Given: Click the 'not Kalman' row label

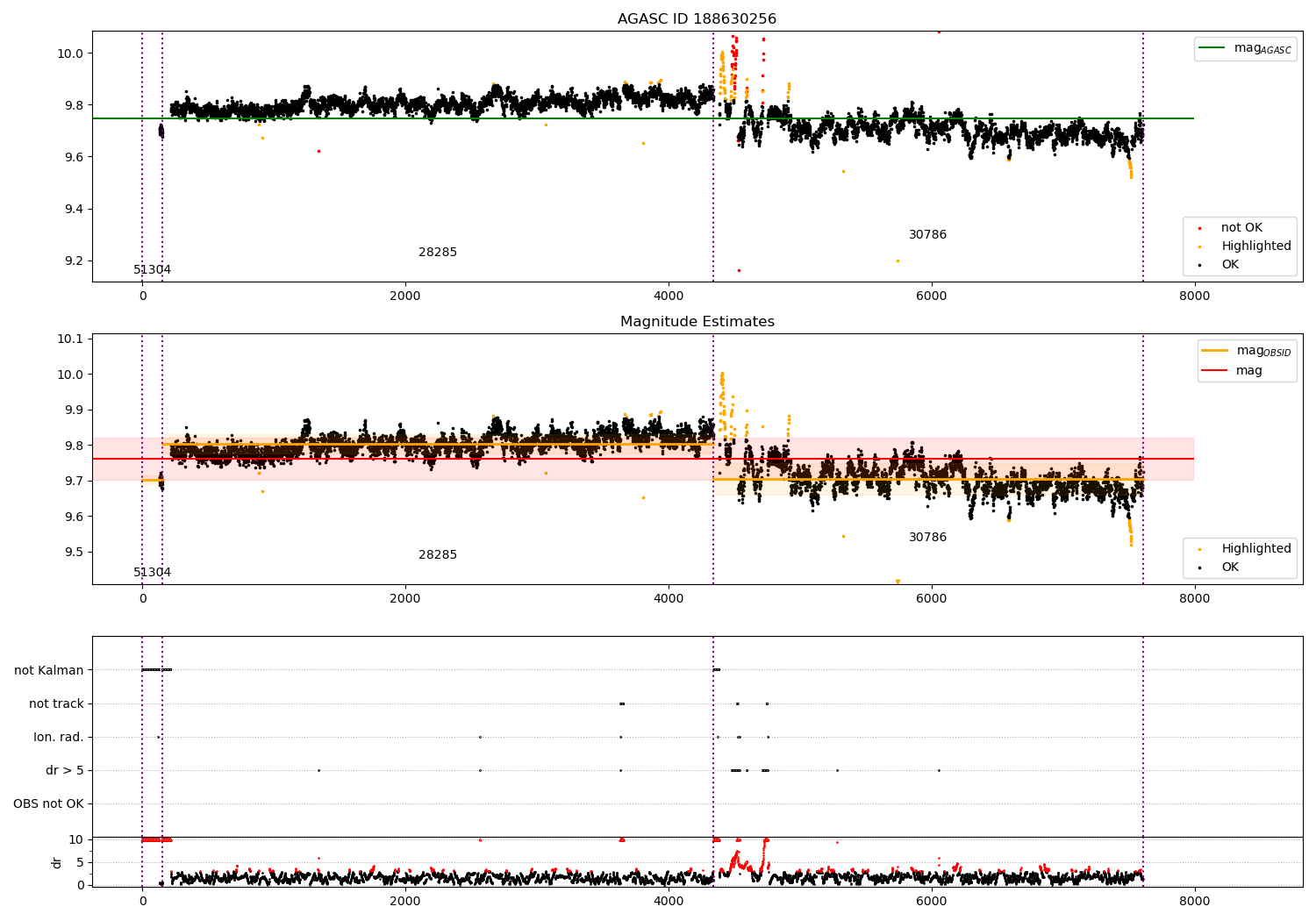Looking at the screenshot, I should [49, 670].
